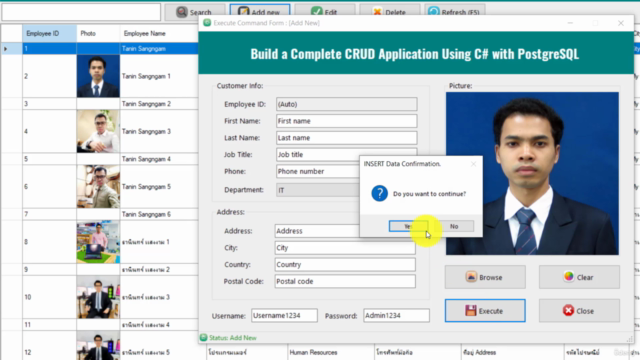This screenshot has width=640, height=360.
Task: Click the Postal Code input field
Action: point(345,281)
